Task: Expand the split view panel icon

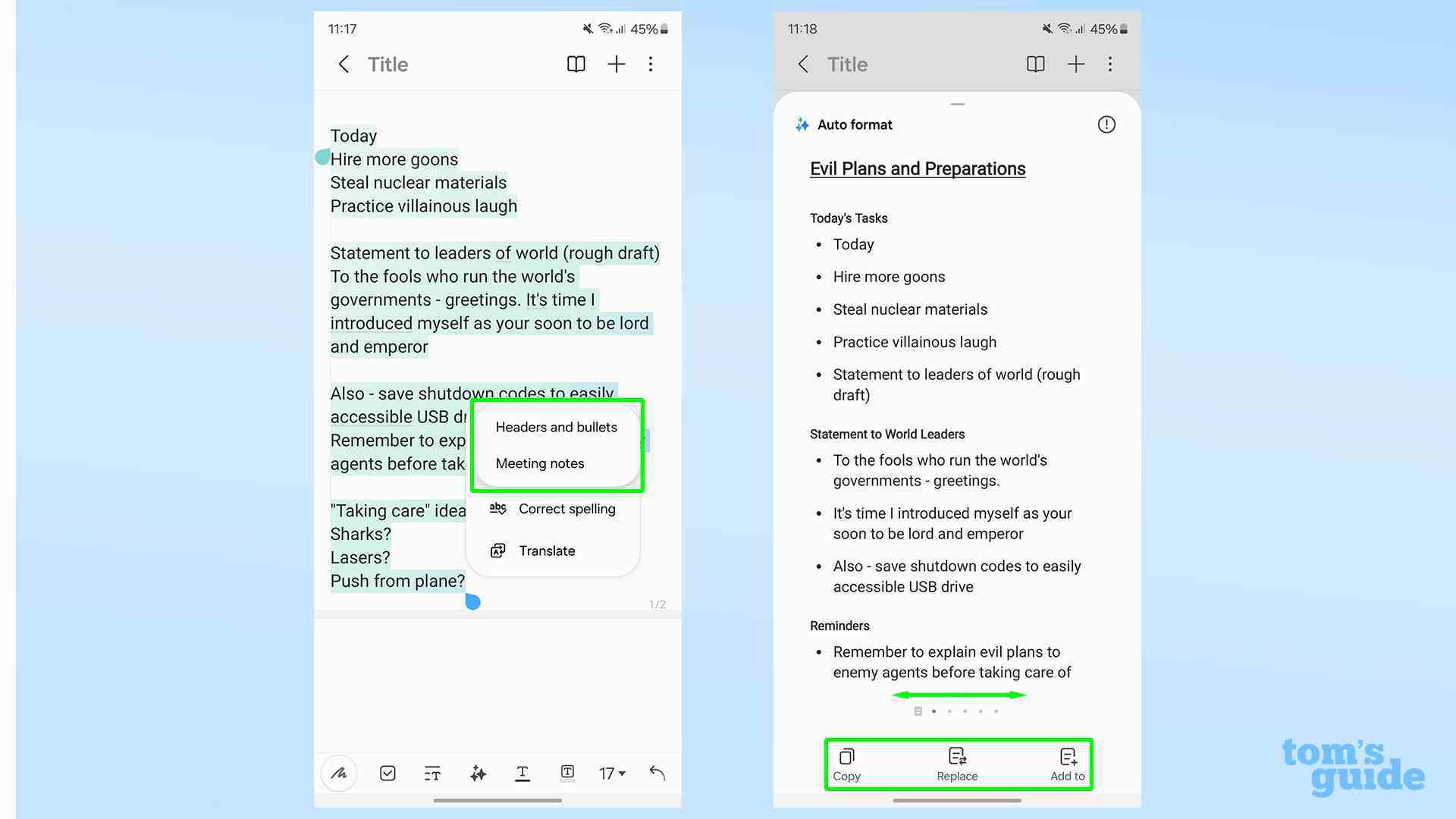Action: [576, 64]
